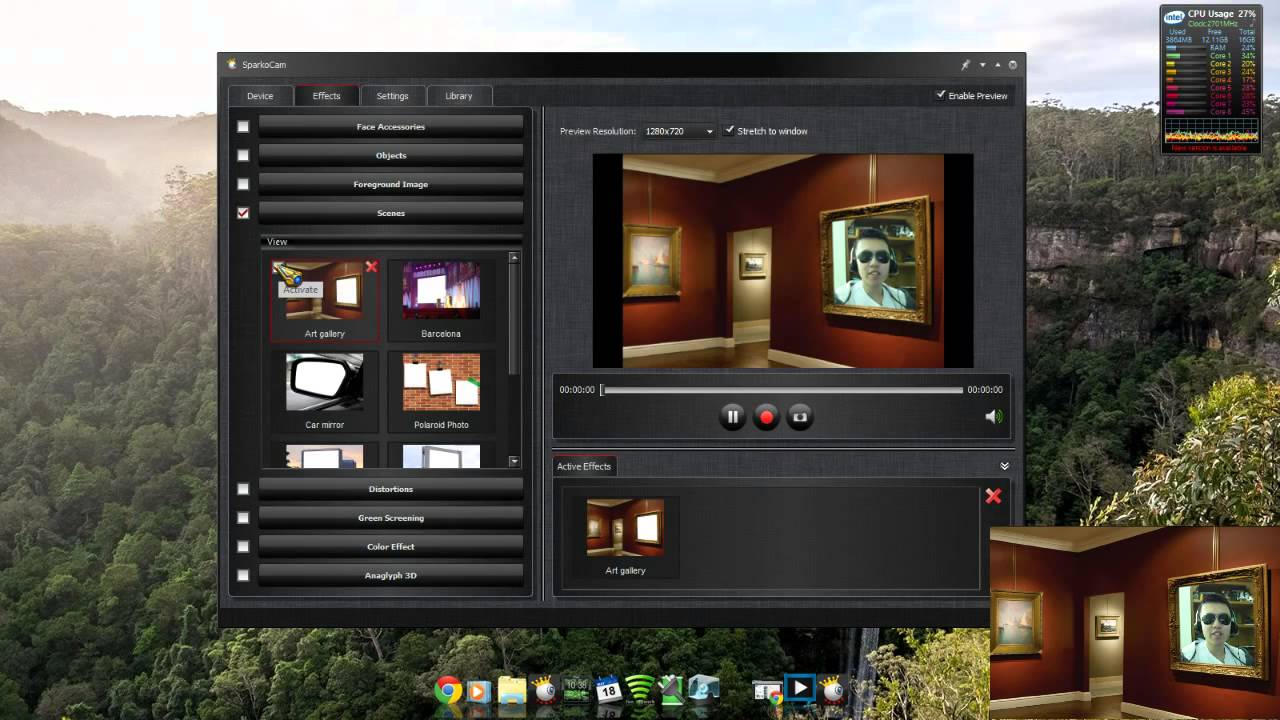Enable the Face Accessories checkbox
1280x720 pixels.
point(243,127)
